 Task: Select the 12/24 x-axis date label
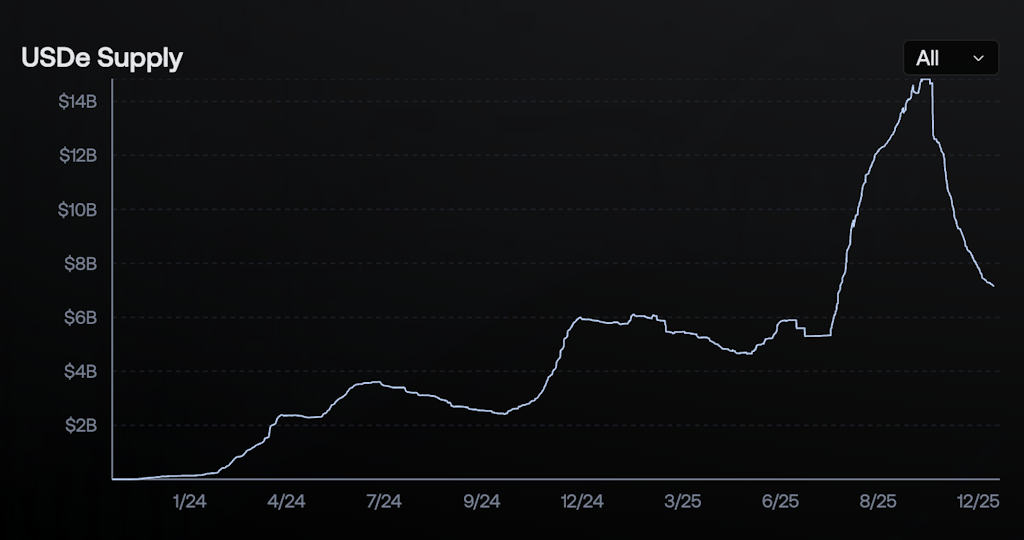coord(582,501)
